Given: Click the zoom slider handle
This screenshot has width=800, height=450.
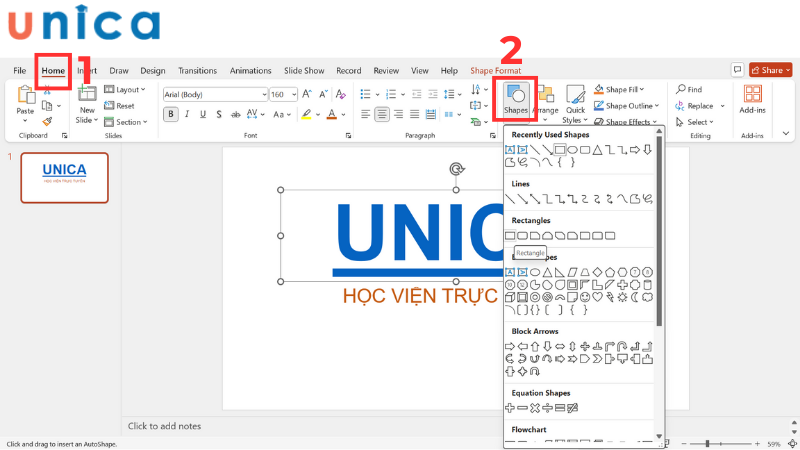Looking at the screenshot, I should (x=707, y=444).
